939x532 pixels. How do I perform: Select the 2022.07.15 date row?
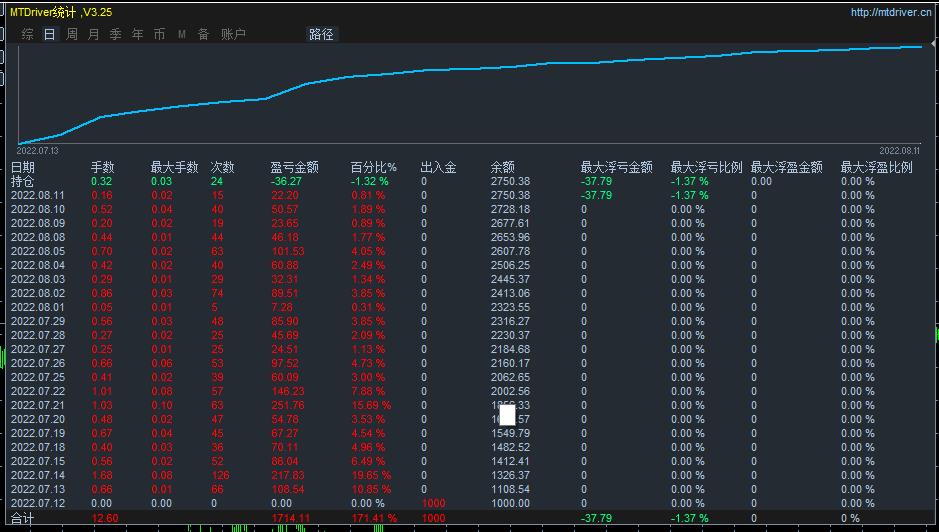[38, 461]
